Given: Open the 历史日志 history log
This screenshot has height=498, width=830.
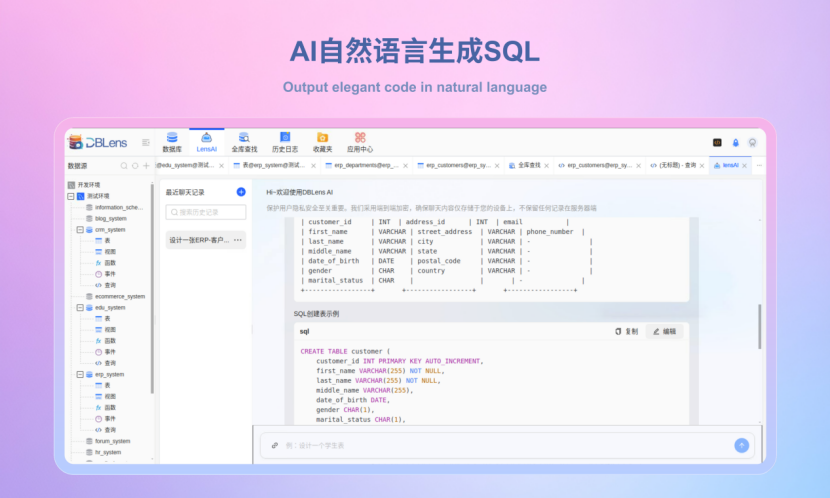Looking at the screenshot, I should 285,142.
